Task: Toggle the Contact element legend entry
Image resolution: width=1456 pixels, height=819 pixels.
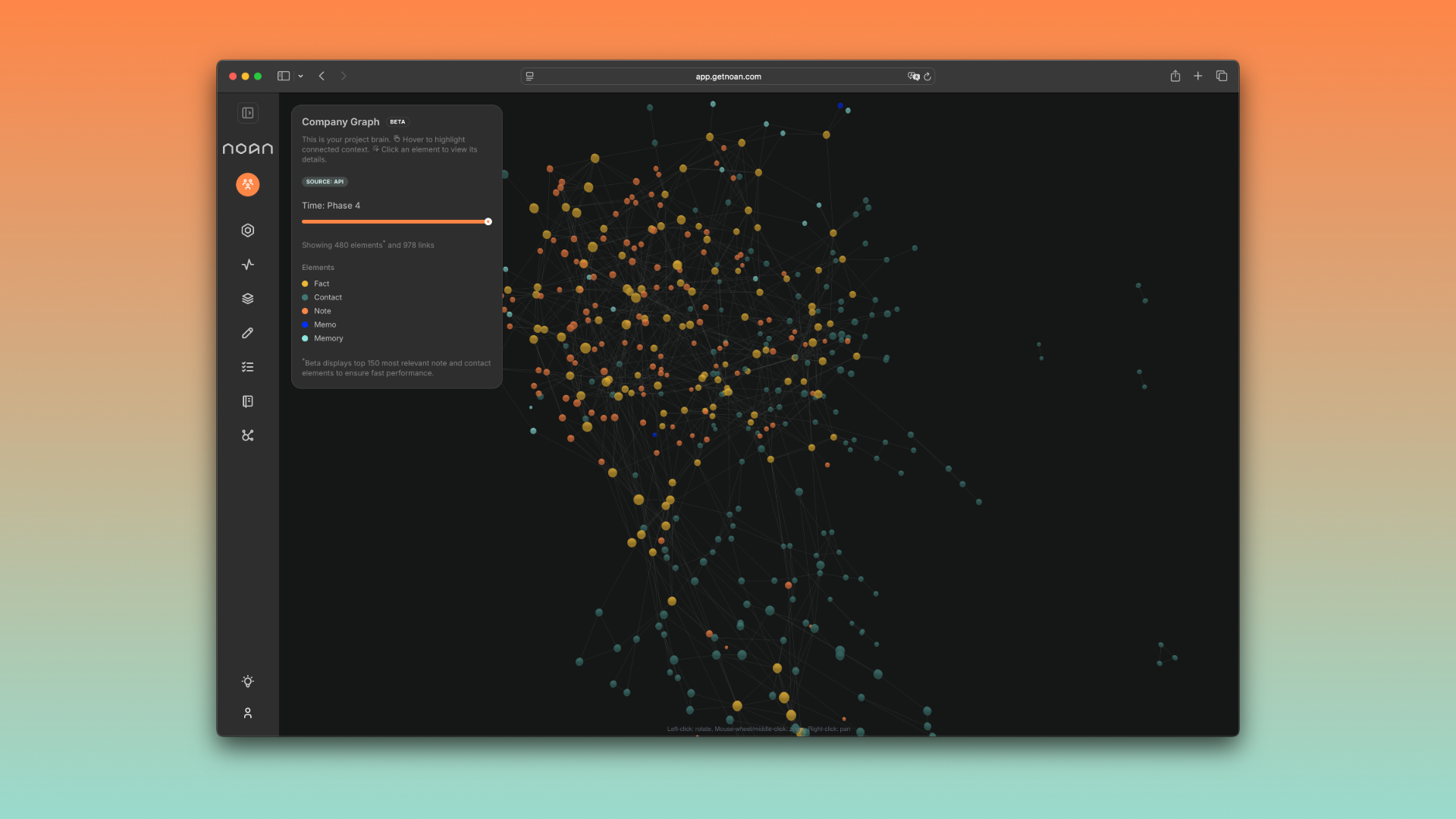Action: 328,297
